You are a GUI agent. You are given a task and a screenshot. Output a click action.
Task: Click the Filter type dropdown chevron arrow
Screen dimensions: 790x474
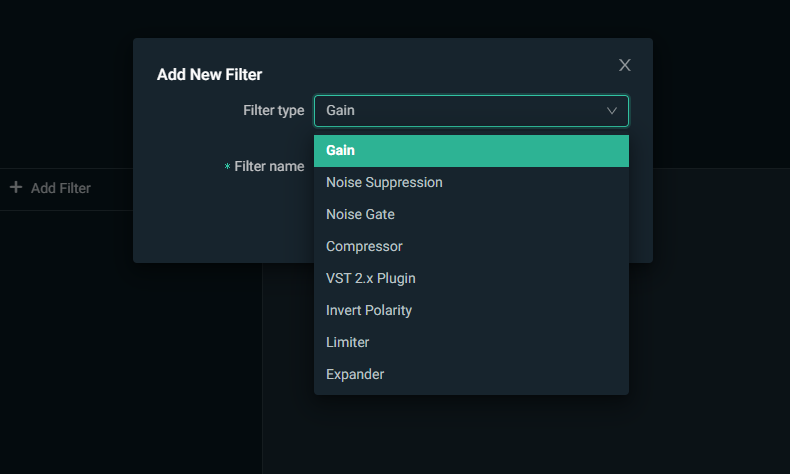coord(612,111)
